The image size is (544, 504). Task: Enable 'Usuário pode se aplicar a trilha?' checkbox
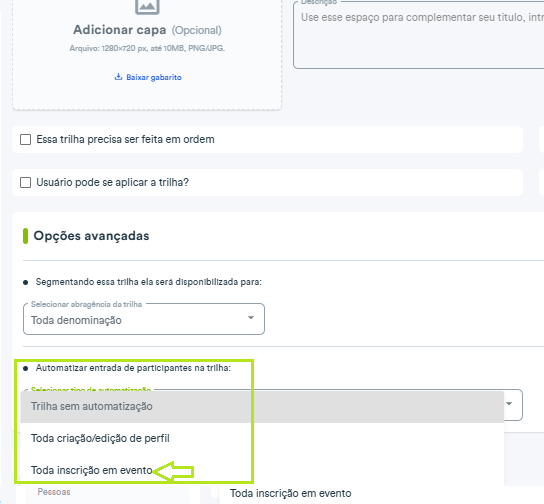point(25,182)
